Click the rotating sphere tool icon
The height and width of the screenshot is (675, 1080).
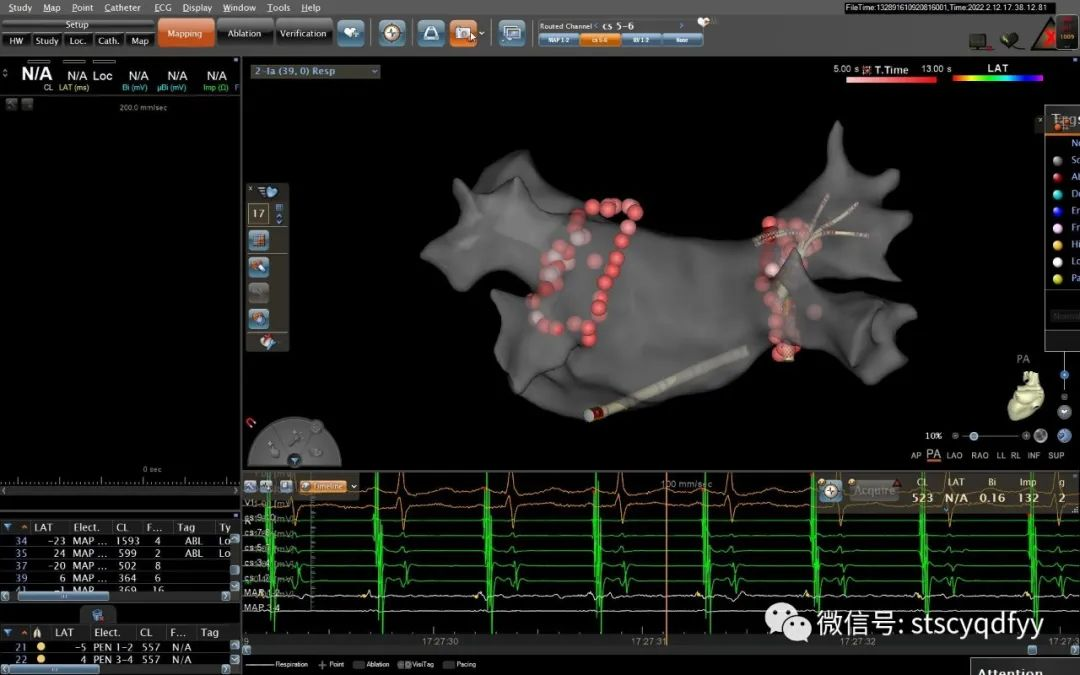point(259,319)
